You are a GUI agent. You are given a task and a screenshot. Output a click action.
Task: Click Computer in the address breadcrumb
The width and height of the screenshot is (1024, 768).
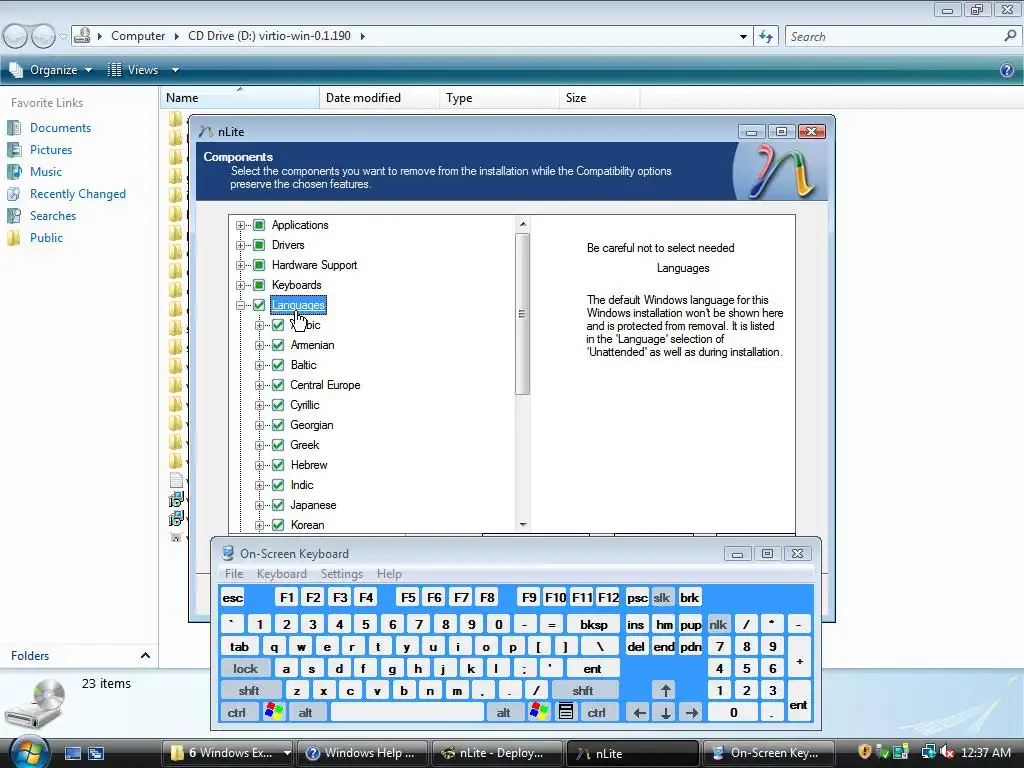pos(138,36)
